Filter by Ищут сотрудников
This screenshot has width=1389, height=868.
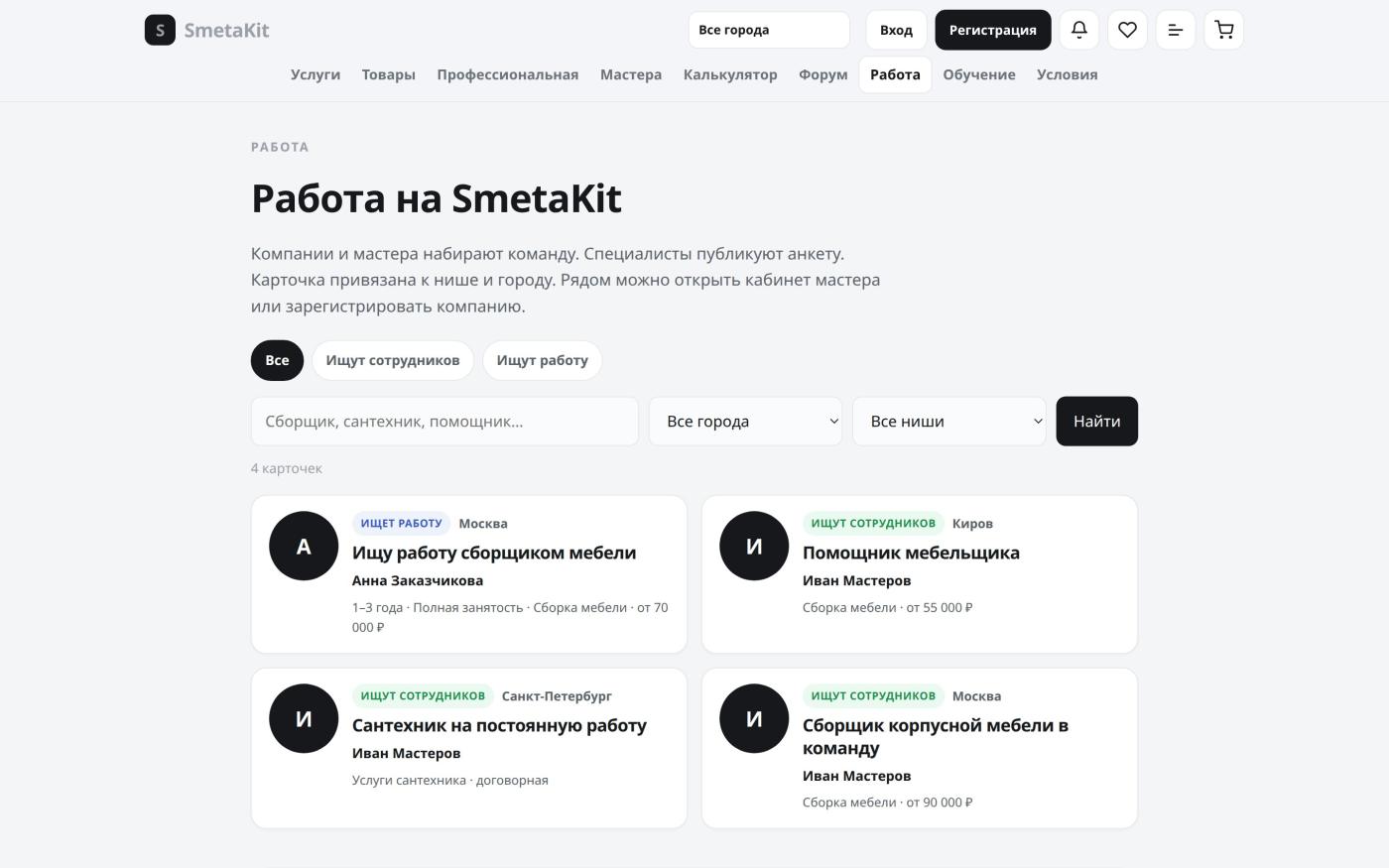[393, 360]
